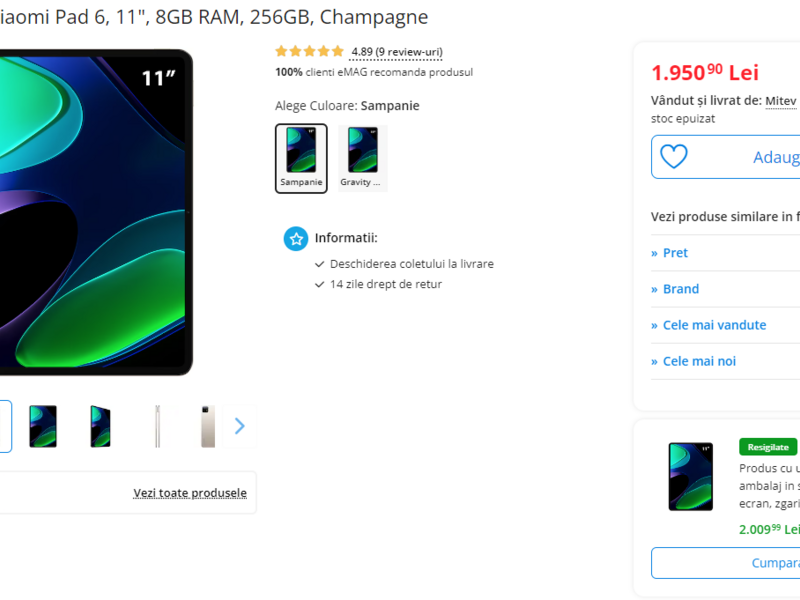Click the Adauga favorites button
The image size is (800, 600).
click(726, 157)
